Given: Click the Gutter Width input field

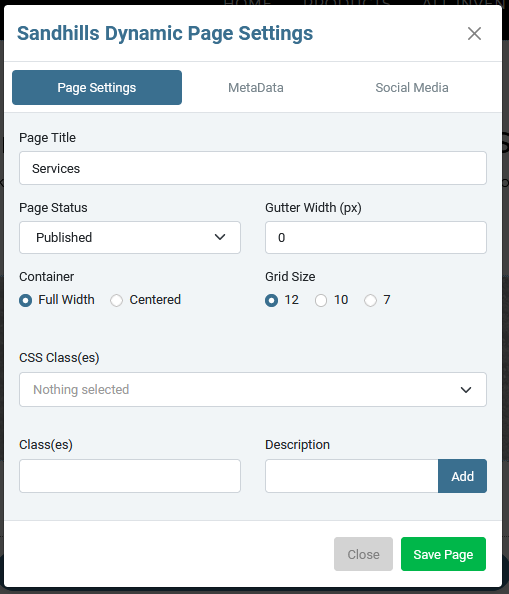Looking at the screenshot, I should click(x=376, y=238).
